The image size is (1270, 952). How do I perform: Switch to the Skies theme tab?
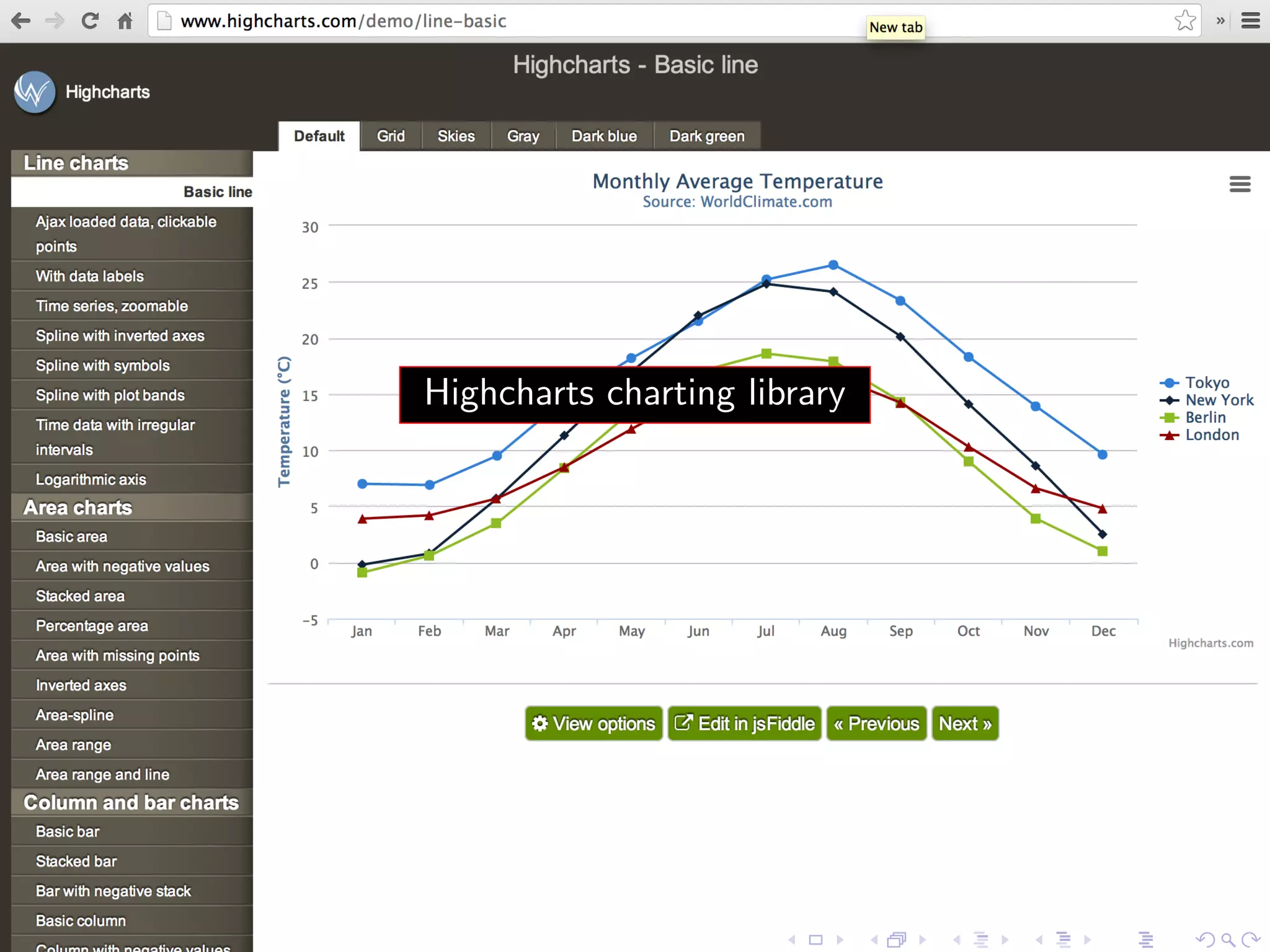(456, 136)
